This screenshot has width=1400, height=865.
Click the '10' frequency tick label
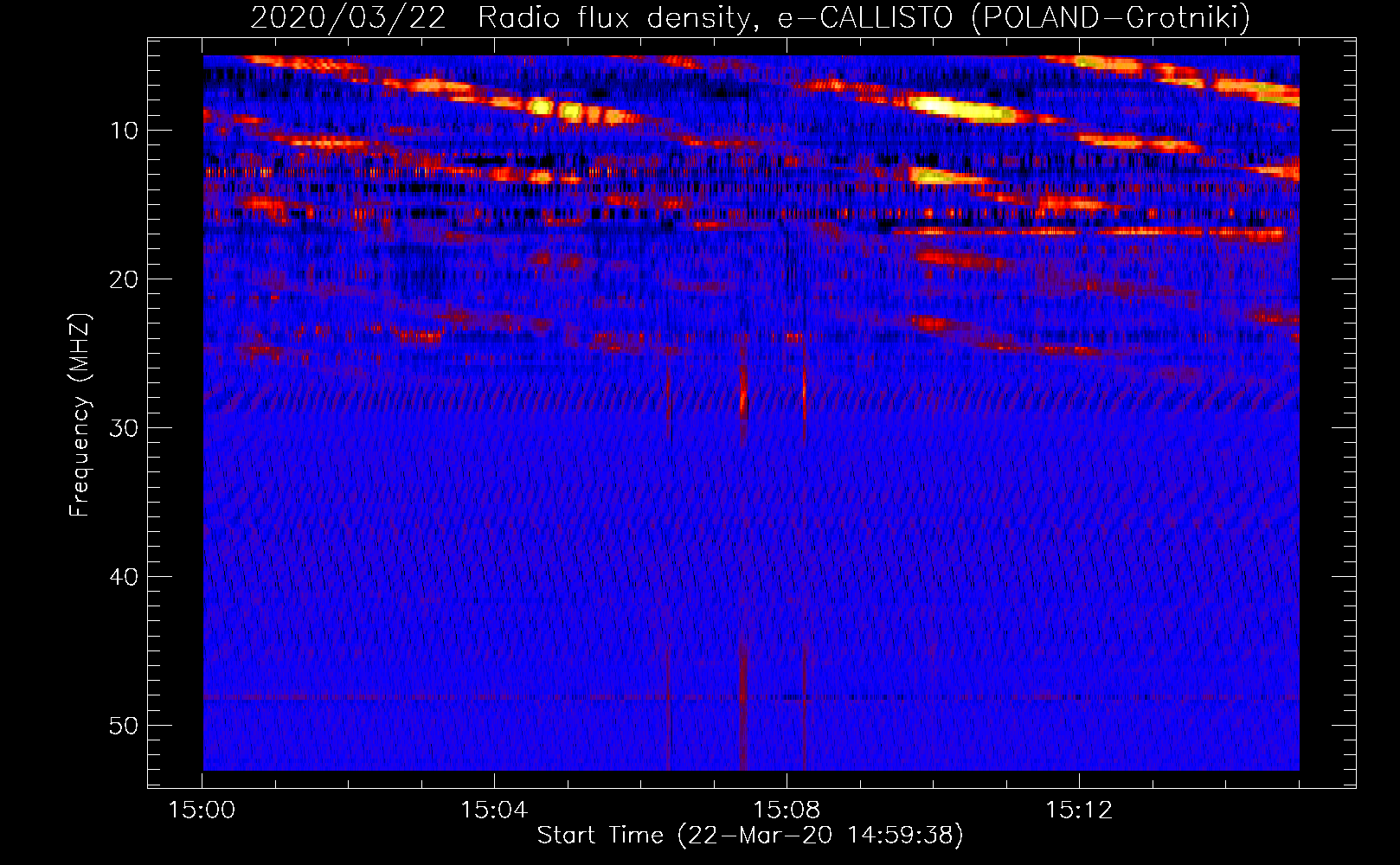point(125,131)
